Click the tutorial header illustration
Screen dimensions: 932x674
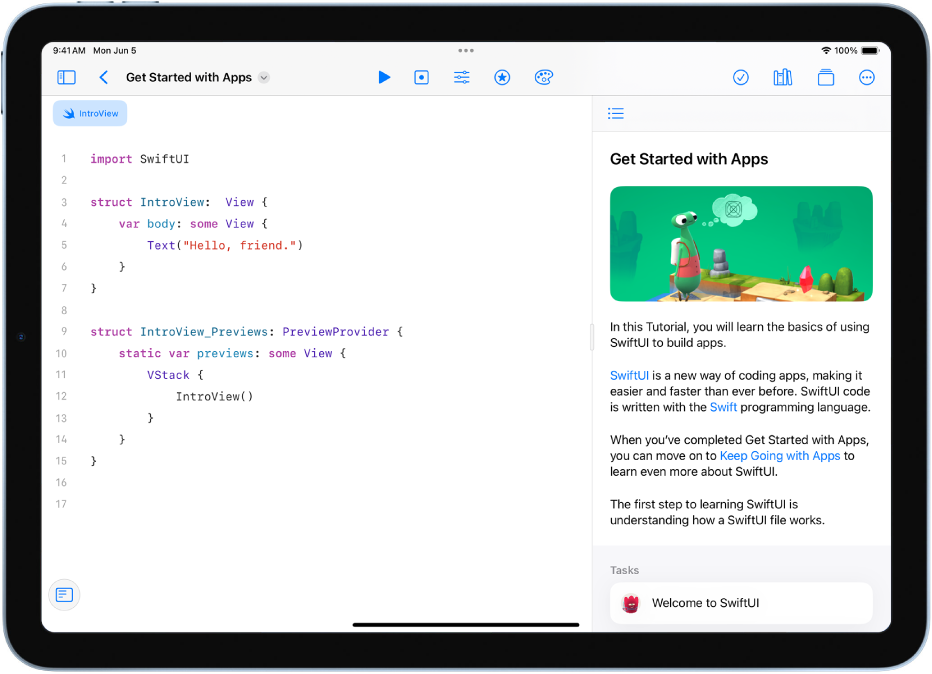pos(741,244)
